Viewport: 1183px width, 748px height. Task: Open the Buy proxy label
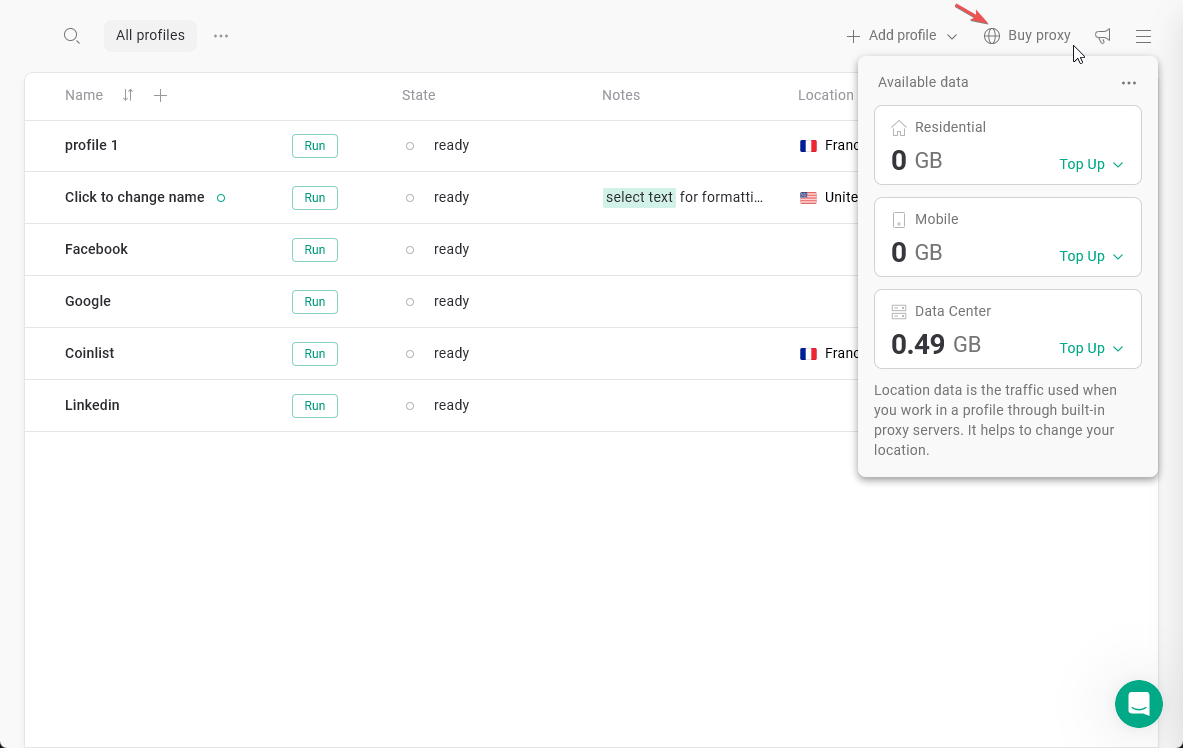[x=1039, y=35]
